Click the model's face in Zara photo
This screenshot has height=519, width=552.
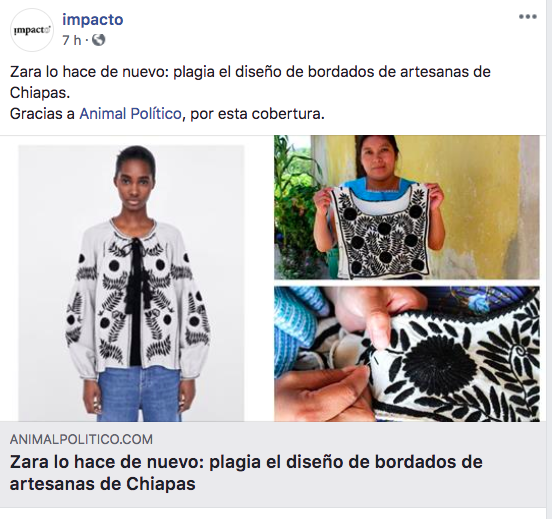coord(135,185)
